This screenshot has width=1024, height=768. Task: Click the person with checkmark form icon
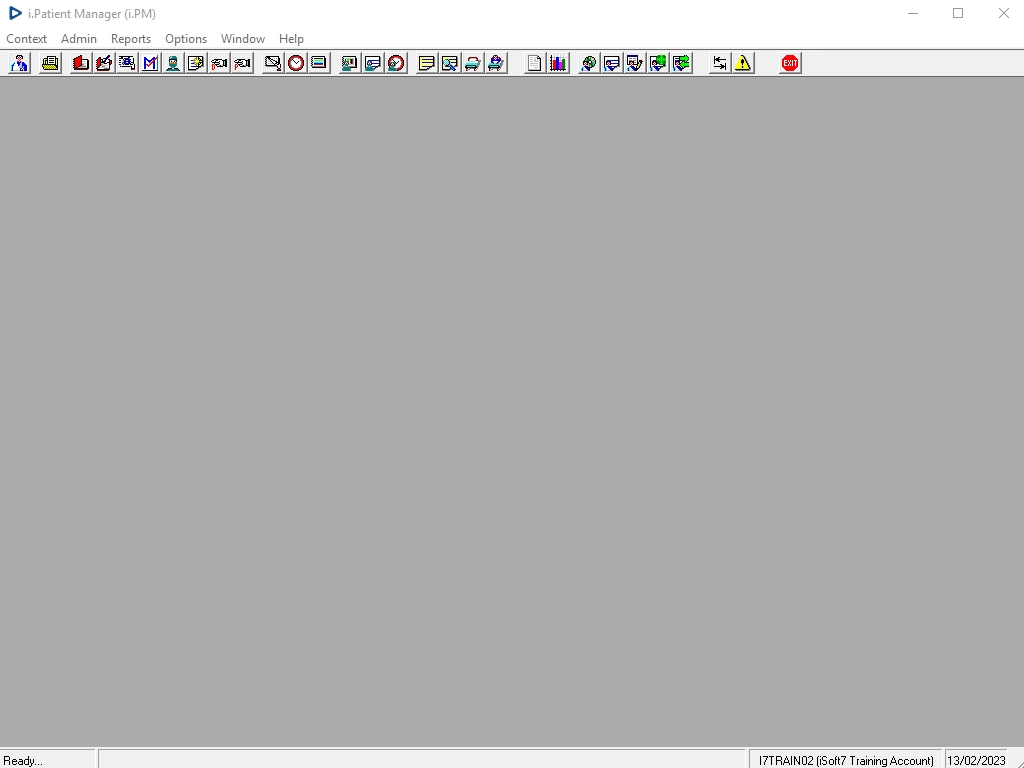(x=635, y=63)
